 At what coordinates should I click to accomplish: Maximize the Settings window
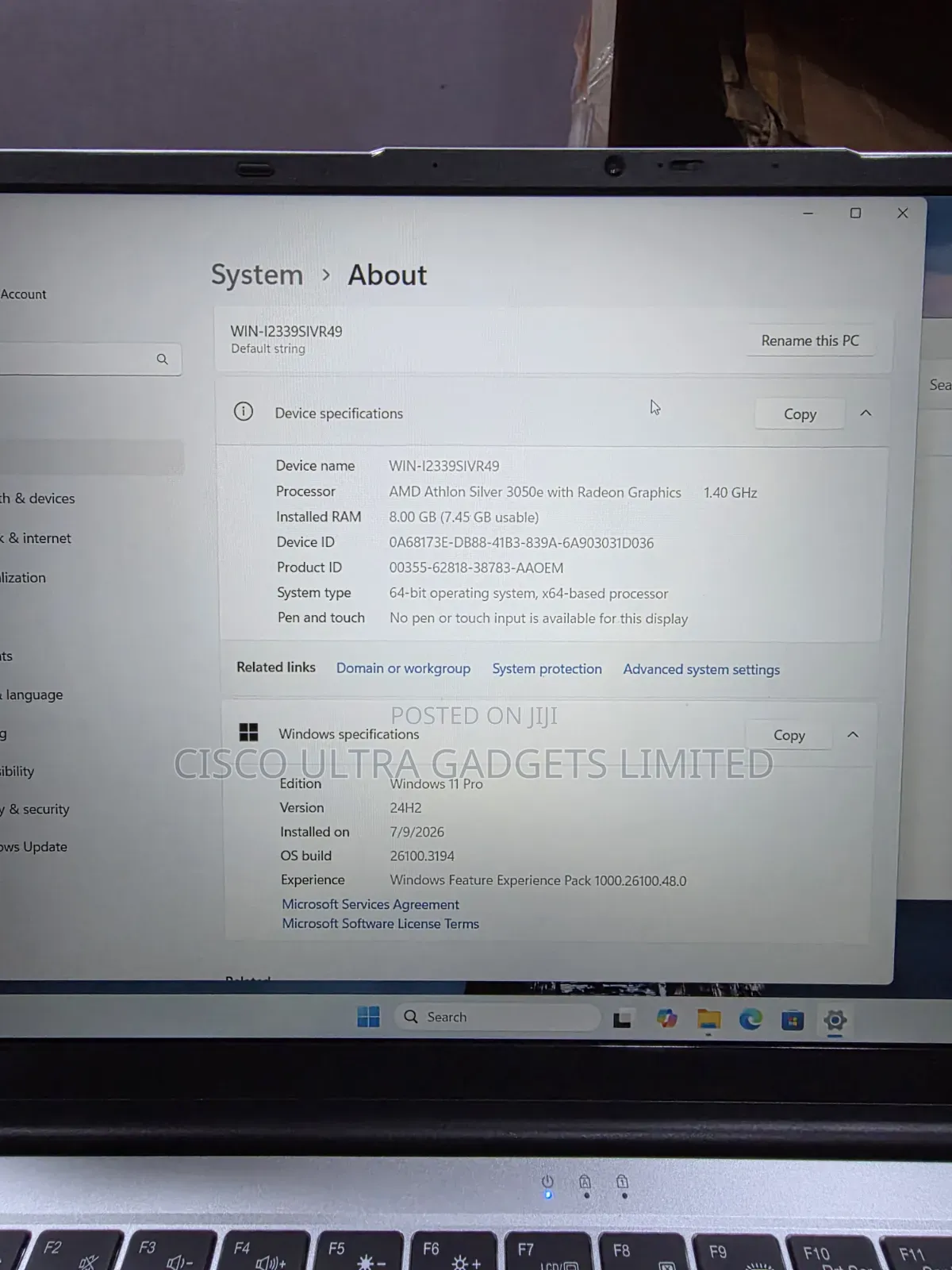click(x=855, y=213)
